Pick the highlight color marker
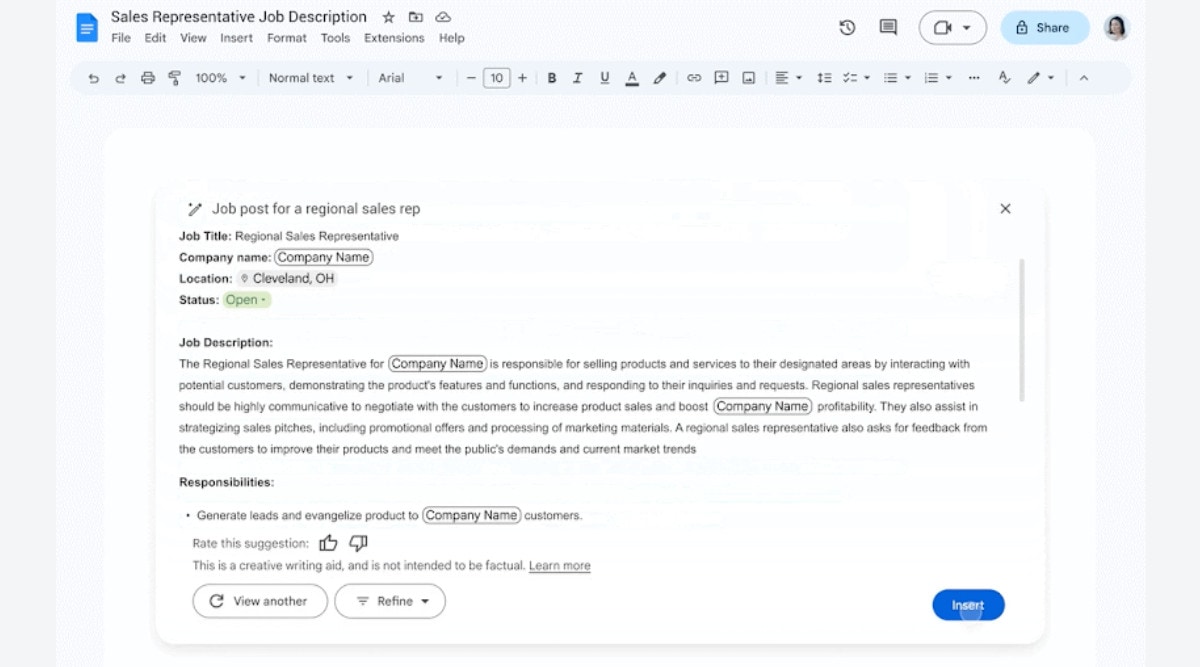Image resolution: width=1200 pixels, height=667 pixels. pos(659,78)
